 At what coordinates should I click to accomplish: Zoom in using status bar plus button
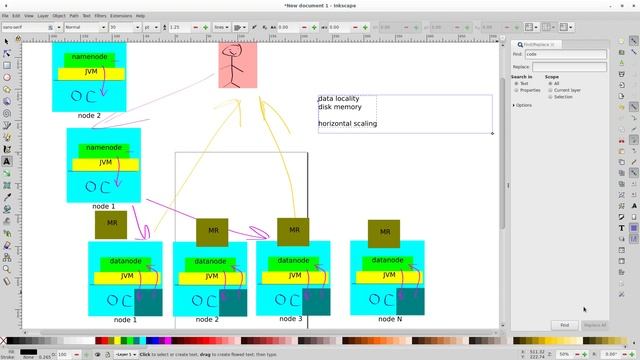click(x=584, y=355)
